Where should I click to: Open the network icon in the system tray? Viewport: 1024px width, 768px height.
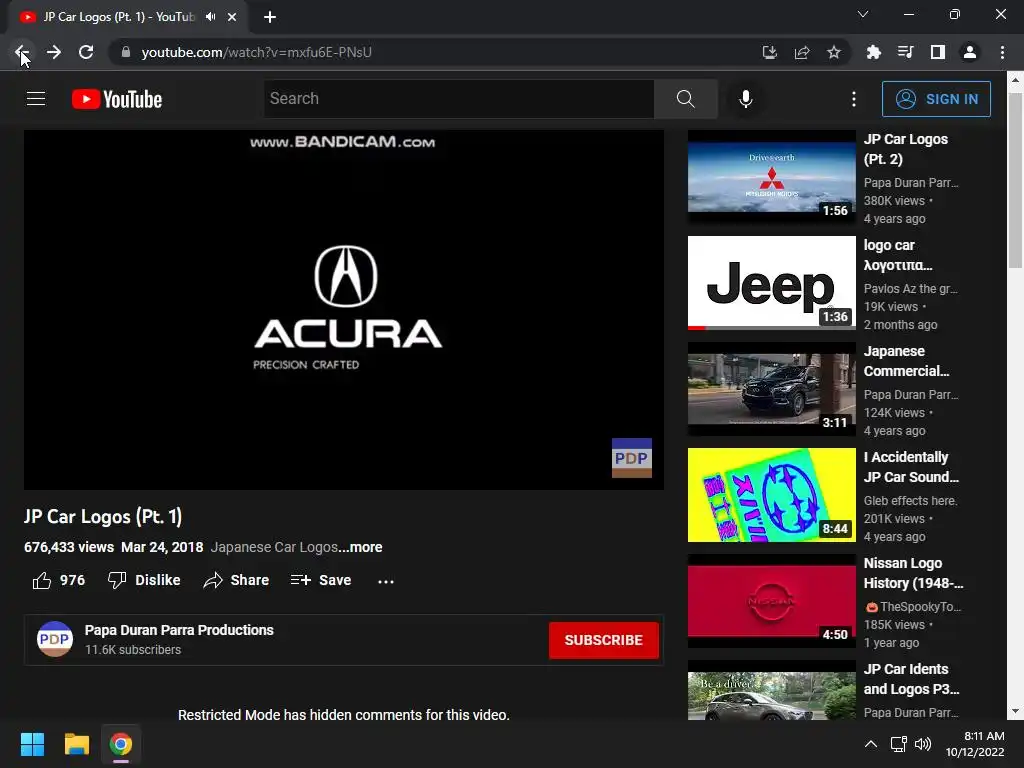(899, 744)
